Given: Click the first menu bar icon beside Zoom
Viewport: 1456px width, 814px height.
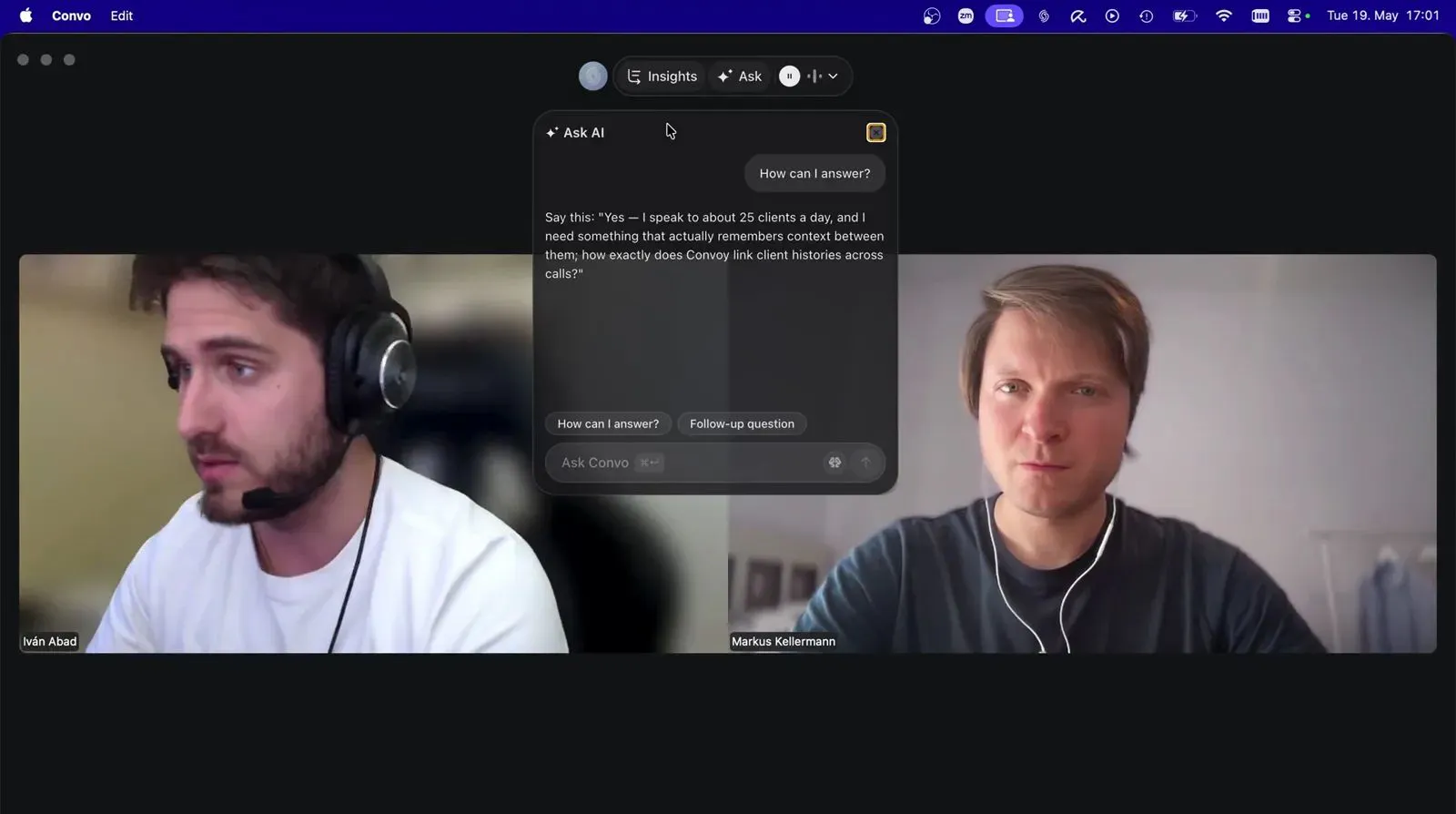Looking at the screenshot, I should [x=931, y=15].
